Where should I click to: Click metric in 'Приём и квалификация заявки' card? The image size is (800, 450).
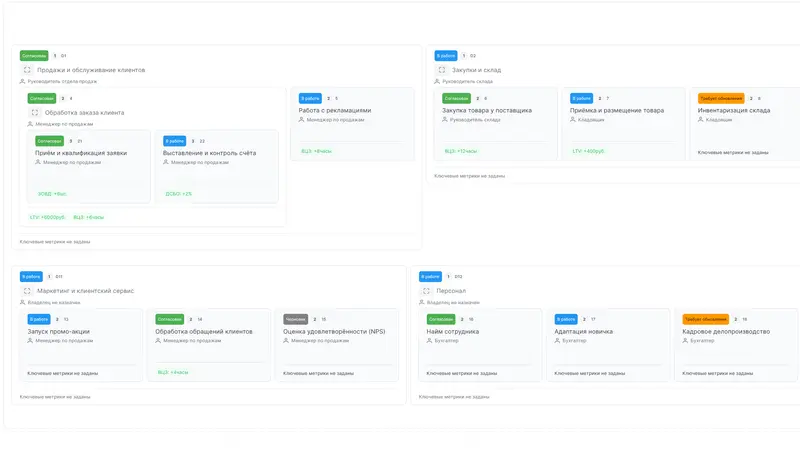[x=52, y=194]
